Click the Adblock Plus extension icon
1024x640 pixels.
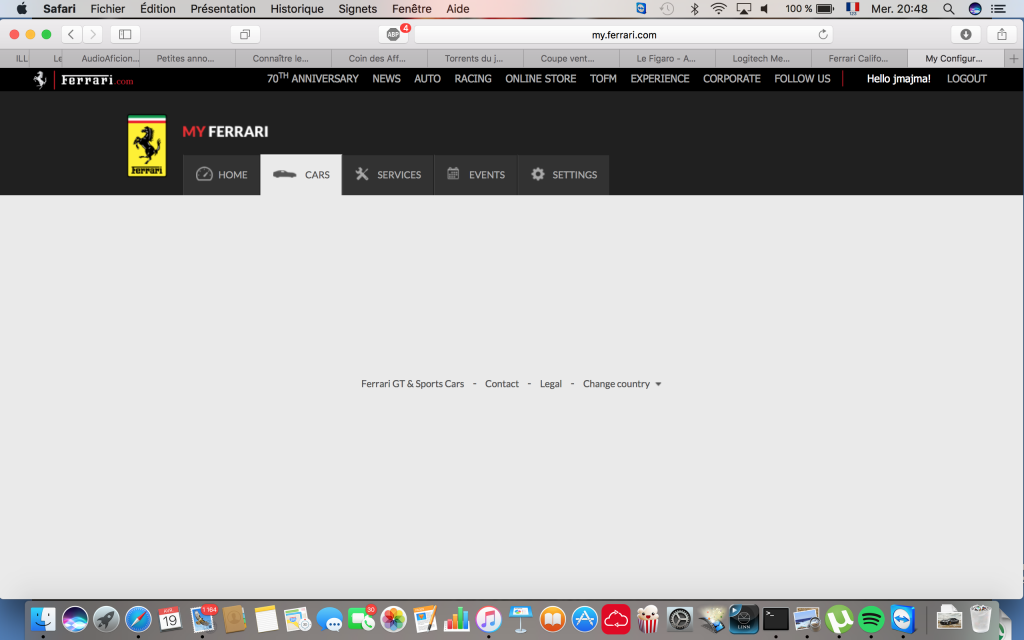[x=393, y=35]
